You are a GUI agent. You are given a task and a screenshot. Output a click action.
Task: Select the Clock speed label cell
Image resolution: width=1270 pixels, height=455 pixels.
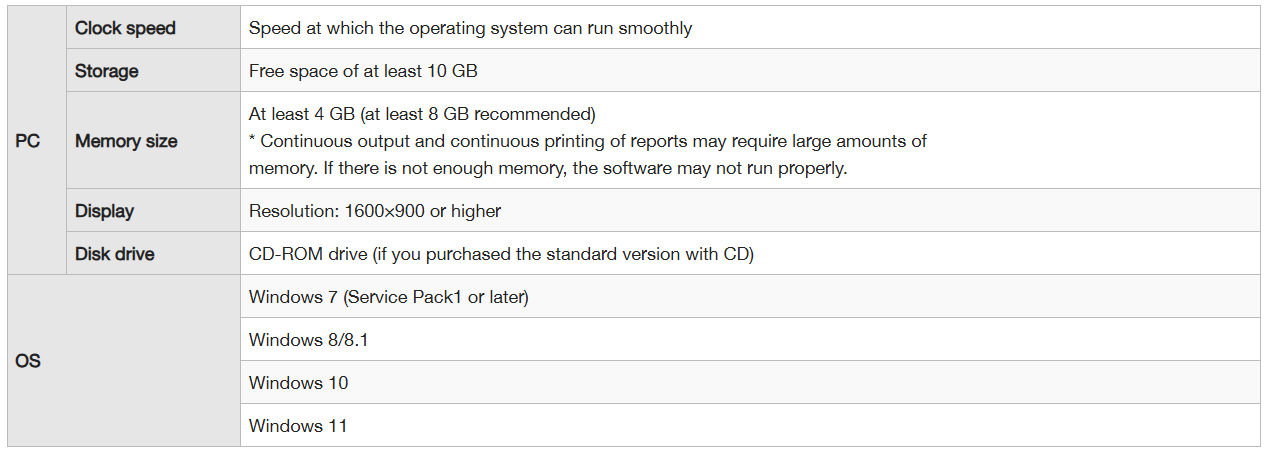point(125,28)
